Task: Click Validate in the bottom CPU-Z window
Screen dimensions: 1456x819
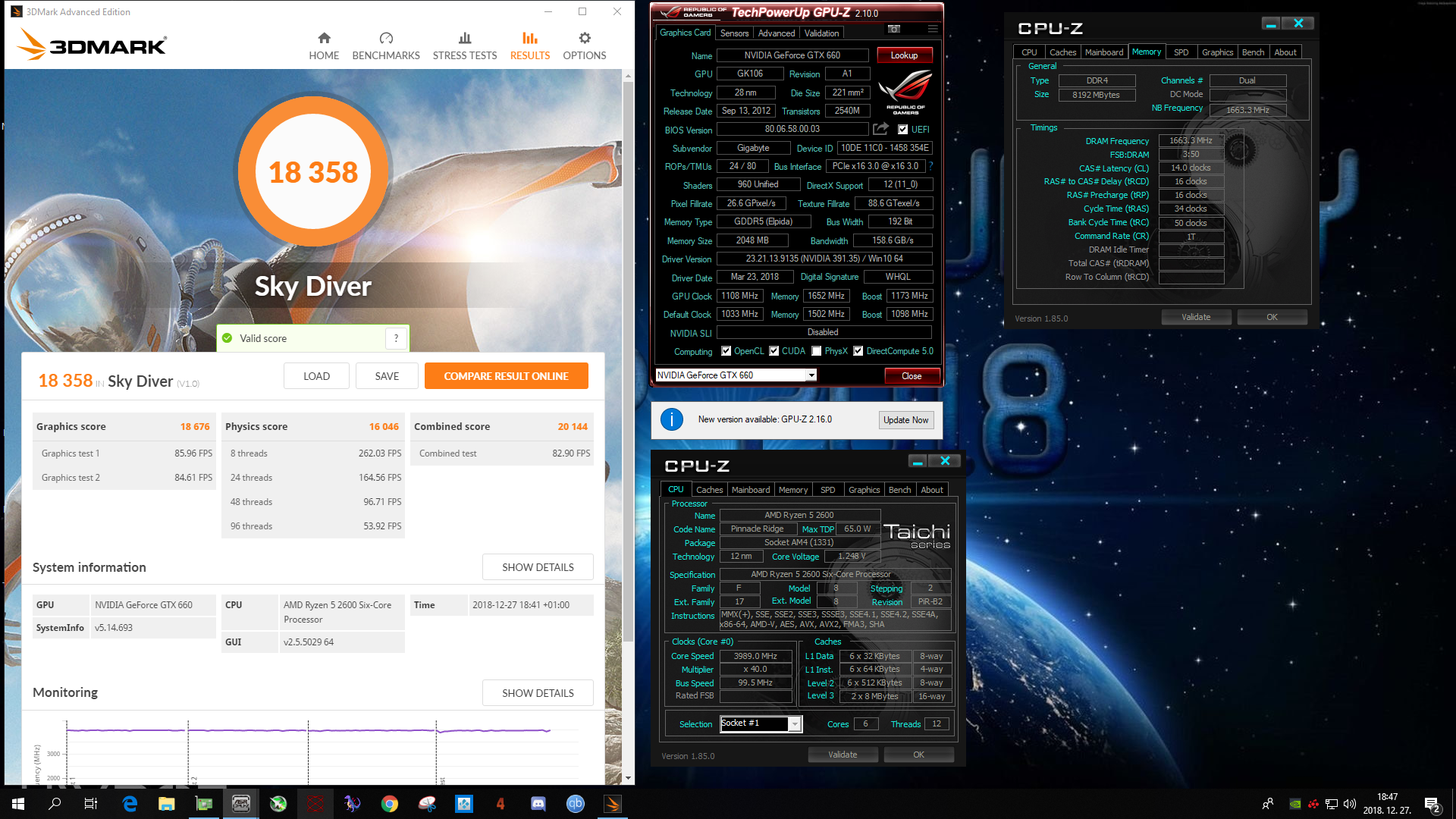Action: [x=843, y=755]
